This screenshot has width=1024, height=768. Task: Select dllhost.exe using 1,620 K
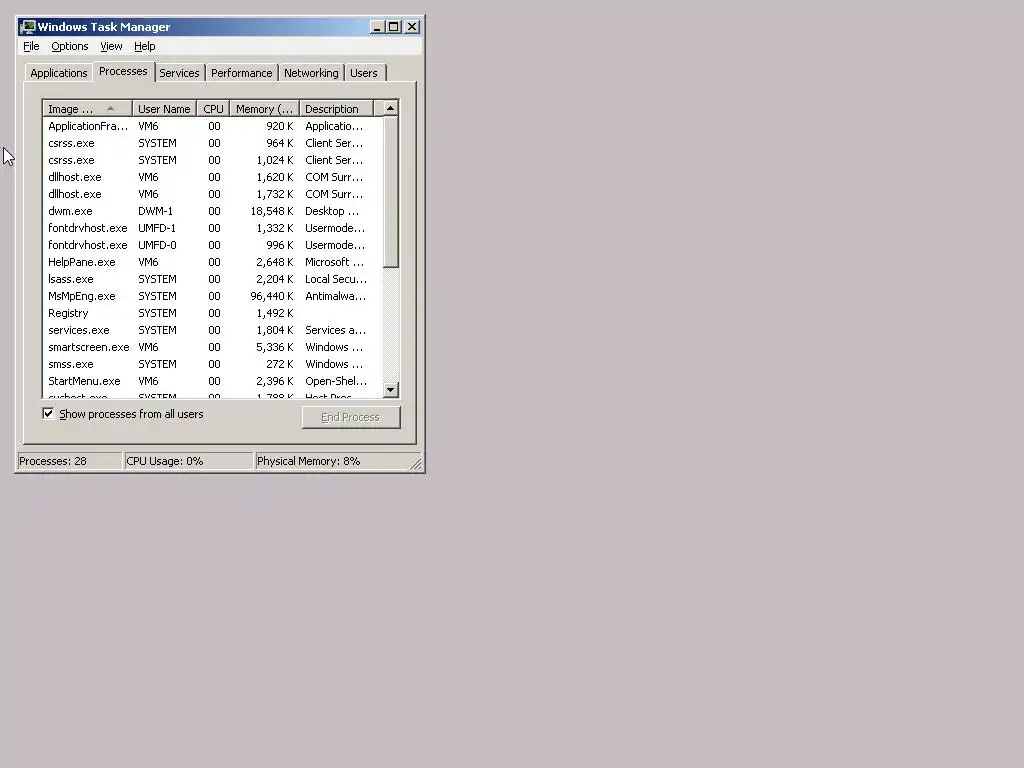pyautogui.click(x=212, y=177)
